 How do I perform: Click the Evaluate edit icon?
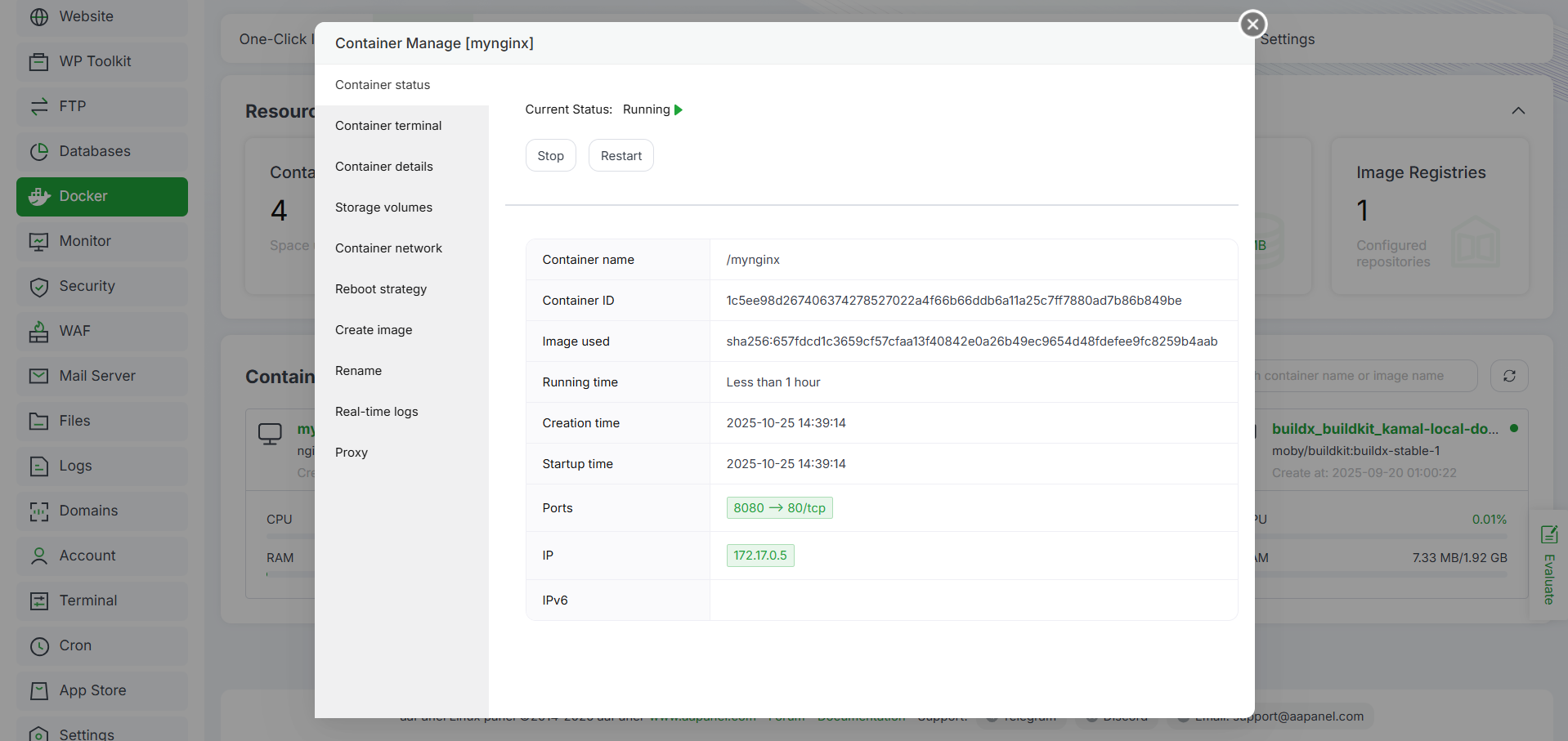(x=1548, y=535)
